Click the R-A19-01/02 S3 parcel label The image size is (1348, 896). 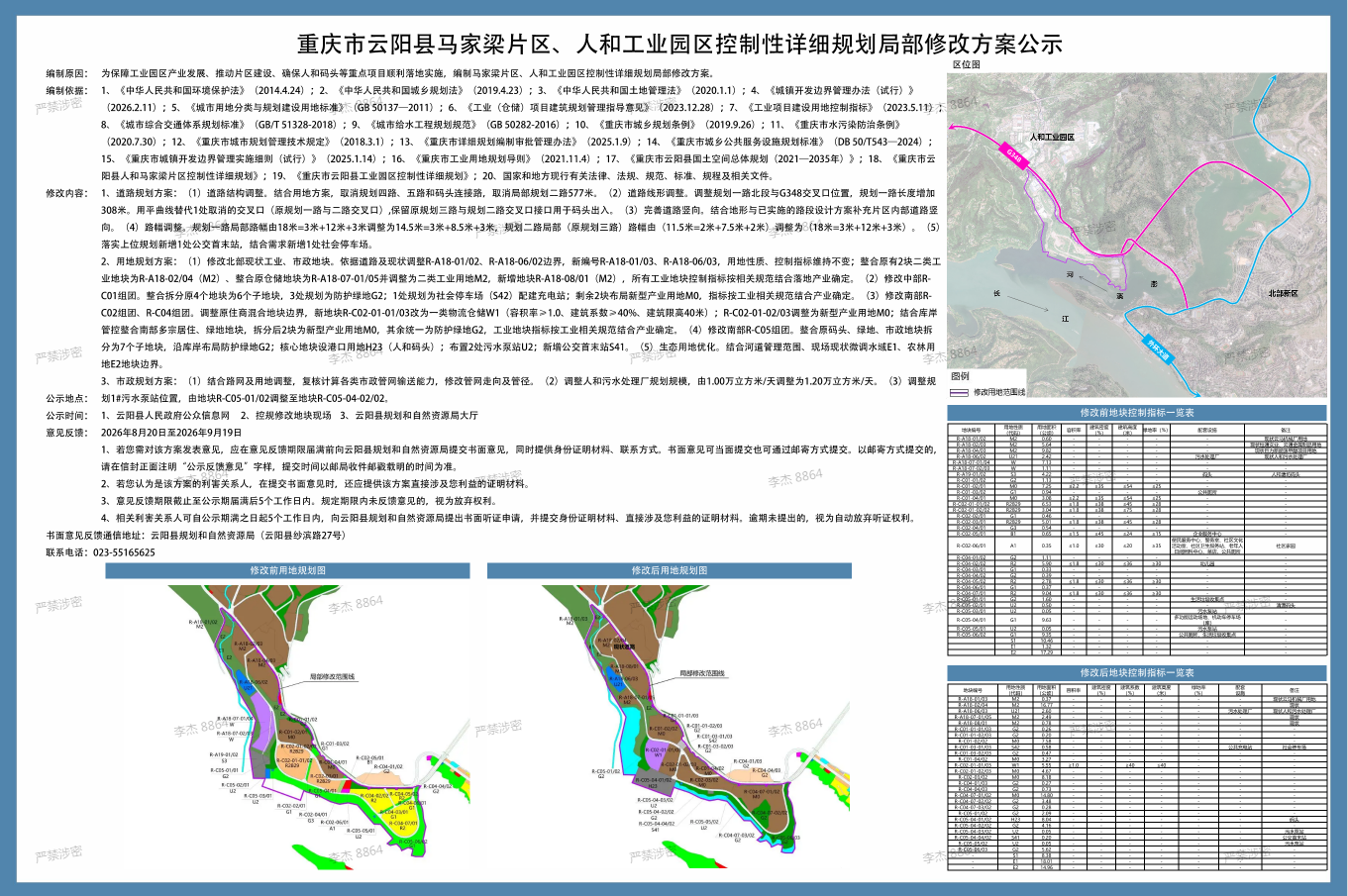224,756
